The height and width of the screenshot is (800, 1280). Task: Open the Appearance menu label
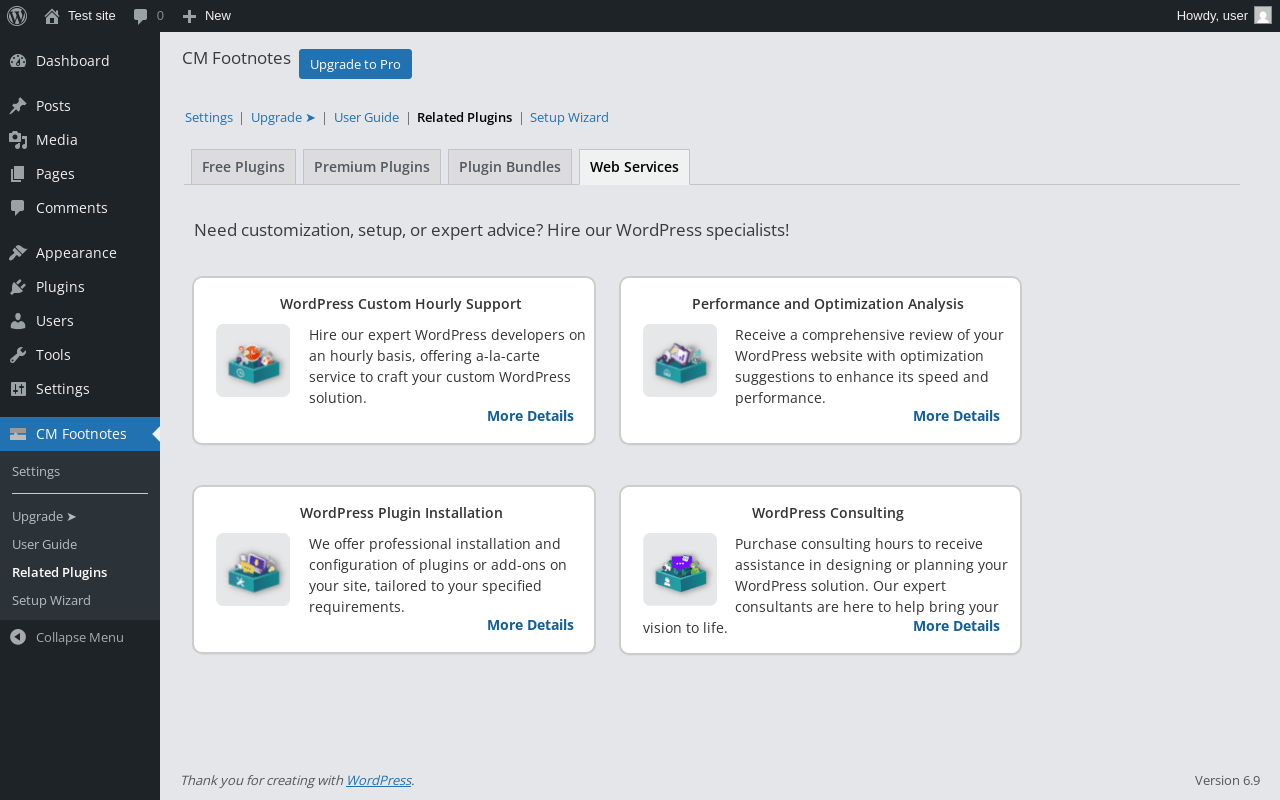tap(76, 253)
